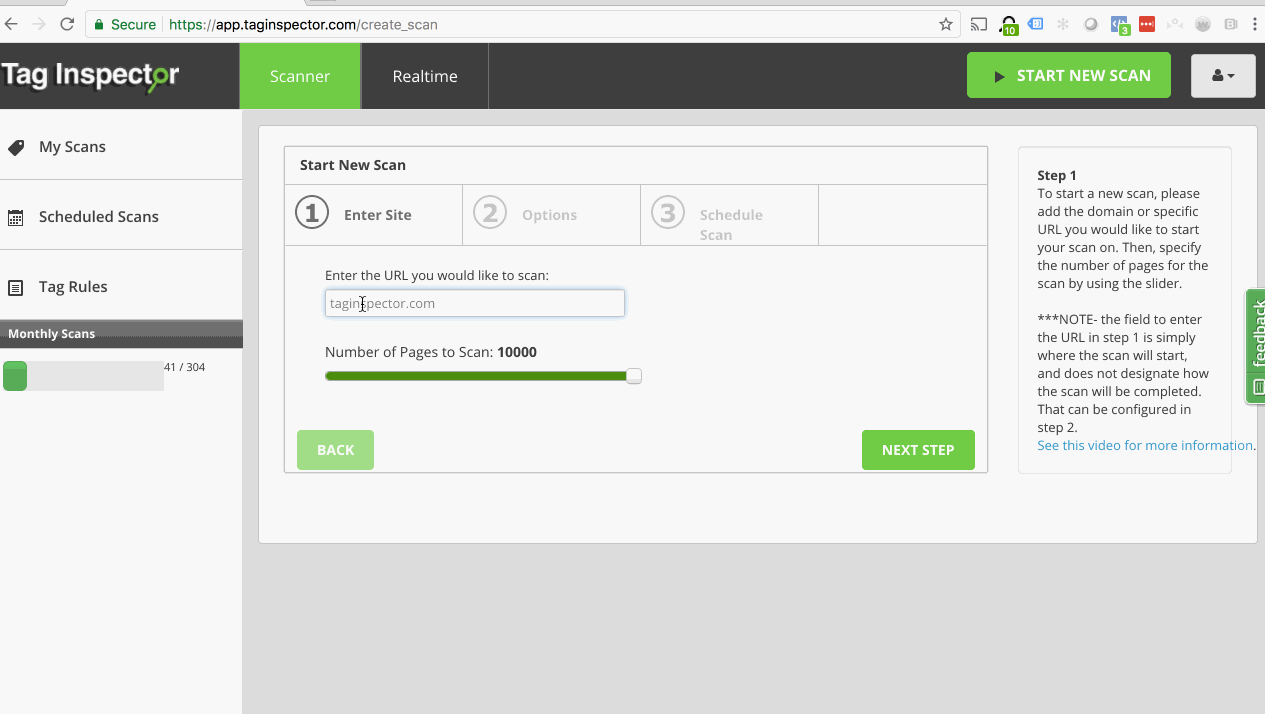The image size is (1265, 714).
Task: Click the My Scans tag icon
Action: [16, 148]
